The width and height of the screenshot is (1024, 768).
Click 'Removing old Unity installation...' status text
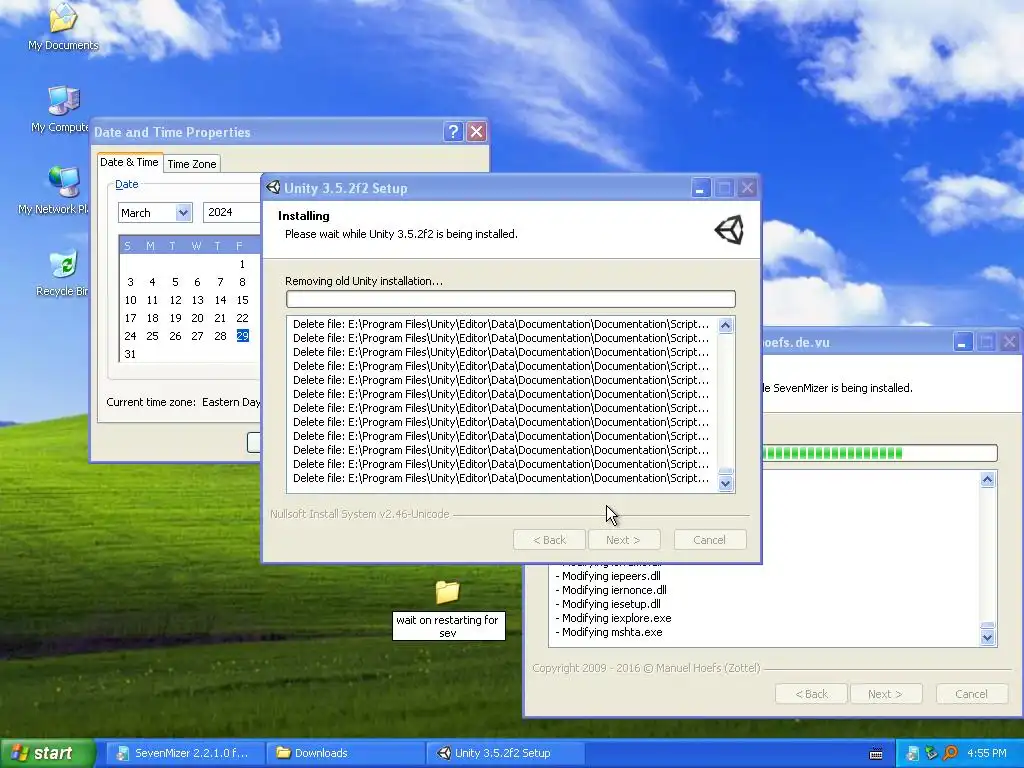(364, 281)
